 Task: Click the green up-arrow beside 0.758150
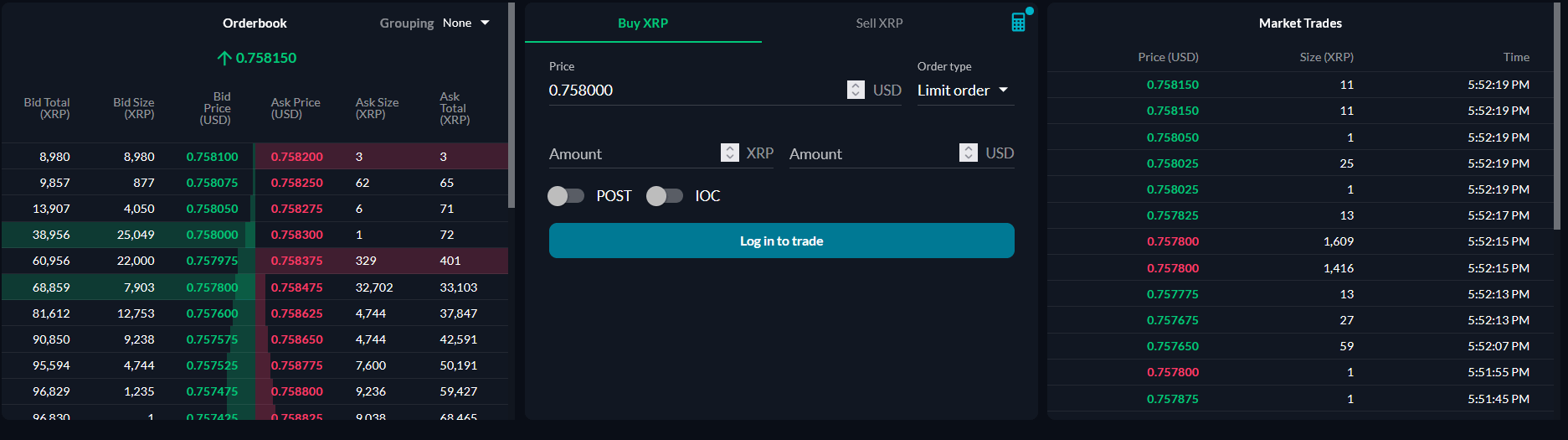[x=224, y=58]
